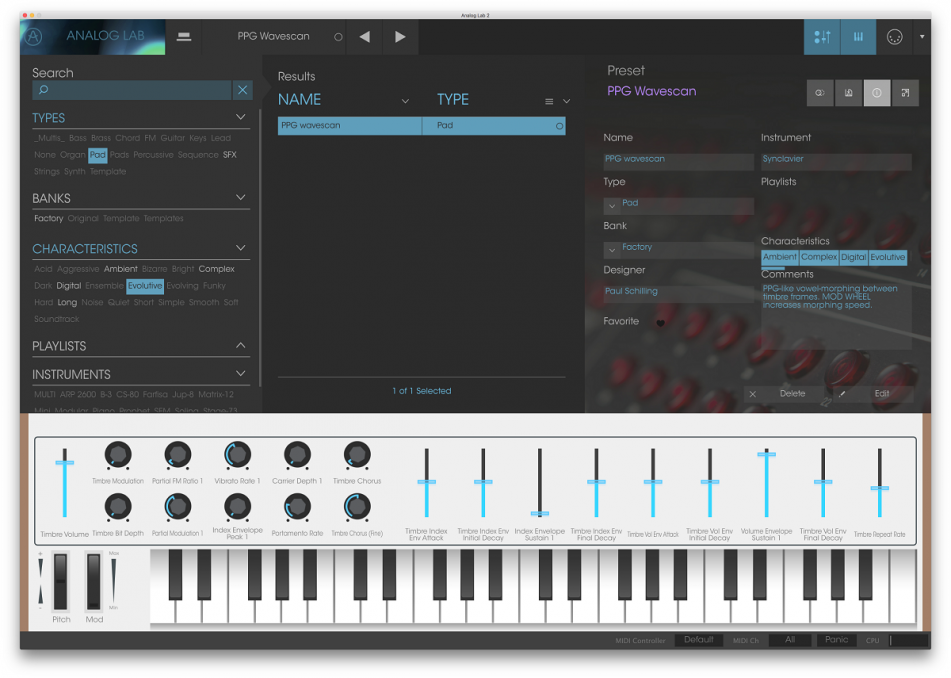Image resolution: width=951 pixels, height=678 pixels.
Task: Show preset info icon
Action: 877,93
